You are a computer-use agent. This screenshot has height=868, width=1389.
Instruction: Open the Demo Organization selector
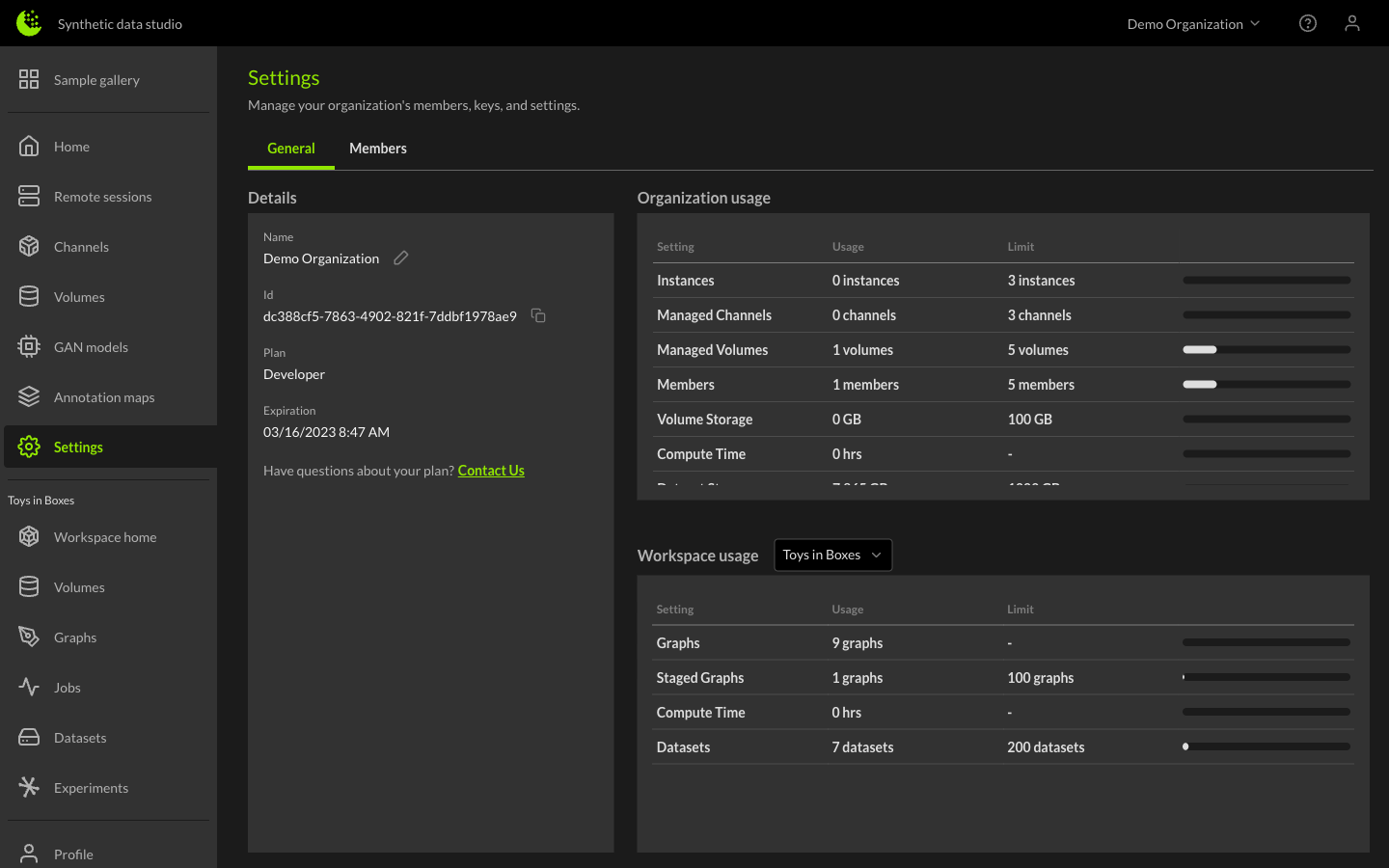pos(1193,23)
